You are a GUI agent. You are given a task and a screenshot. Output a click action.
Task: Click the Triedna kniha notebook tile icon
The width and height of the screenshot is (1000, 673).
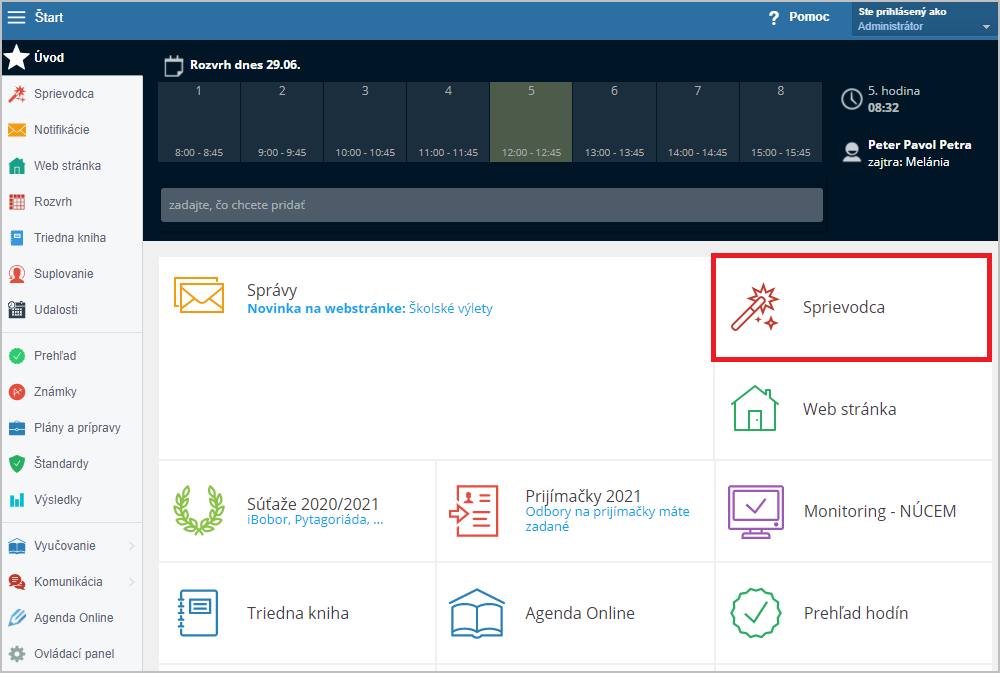point(198,613)
